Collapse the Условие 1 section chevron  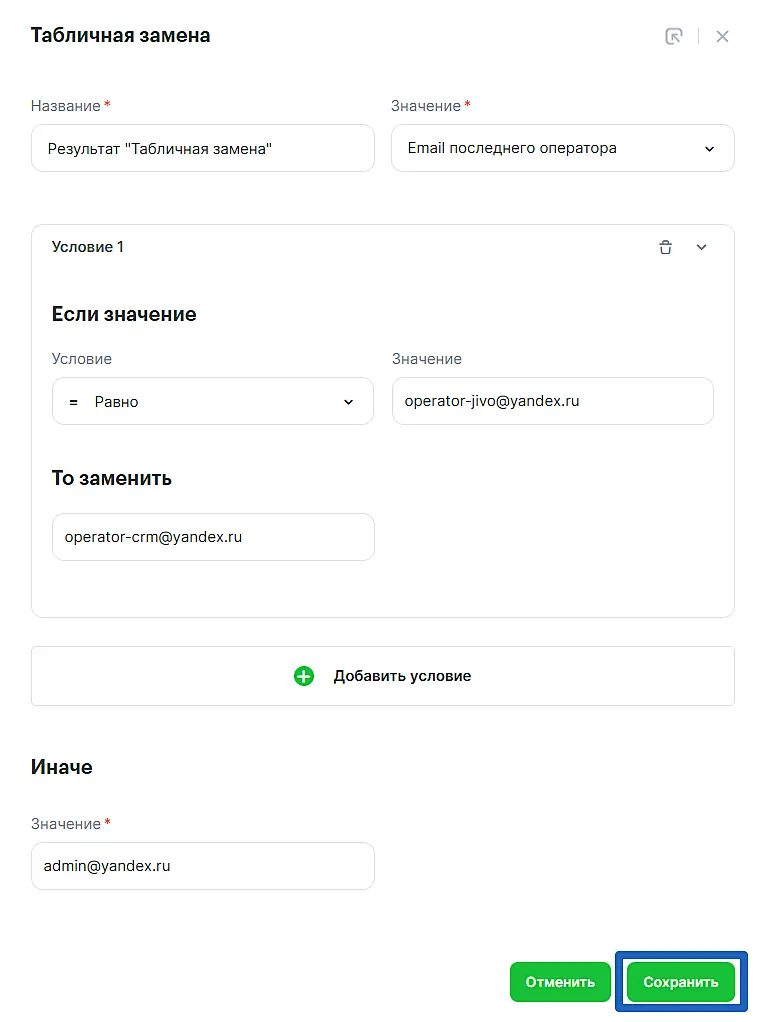[701, 248]
